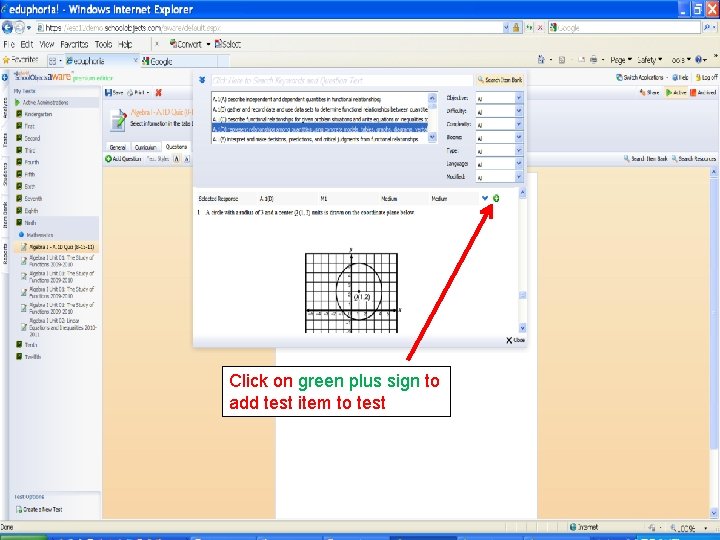Click the Close button in item popup
The image size is (720, 540).
pos(515,340)
